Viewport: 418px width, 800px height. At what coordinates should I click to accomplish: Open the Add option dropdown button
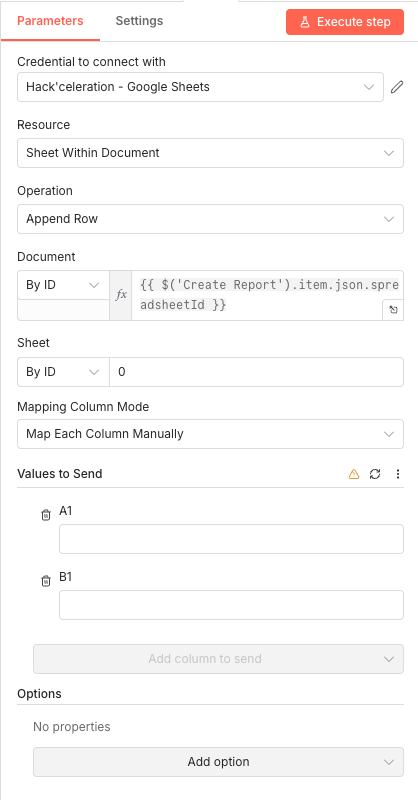click(218, 762)
